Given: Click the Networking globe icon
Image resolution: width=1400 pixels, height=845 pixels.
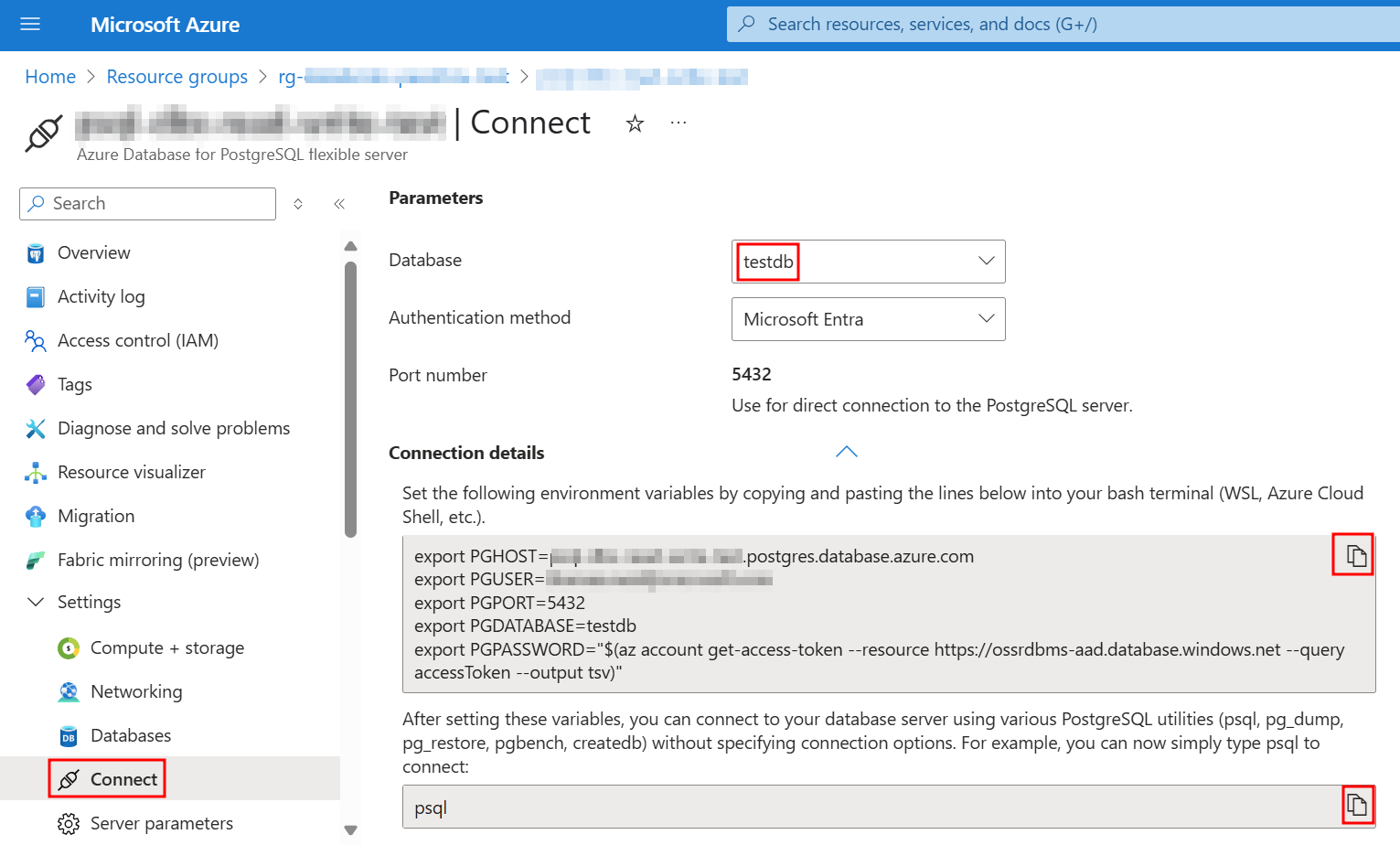Looking at the screenshot, I should click(69, 692).
